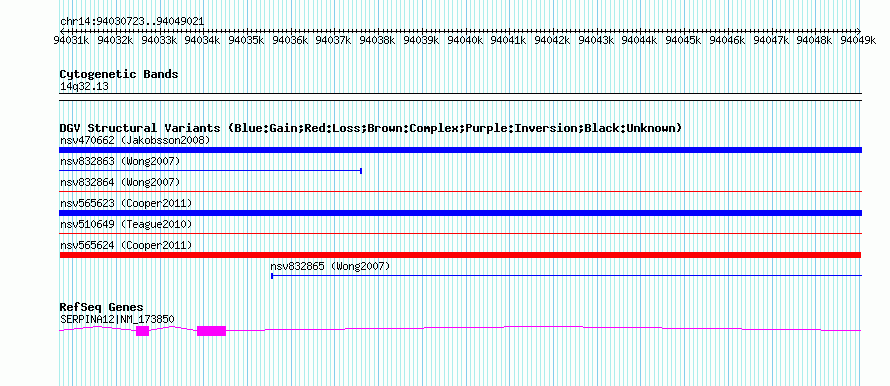
Task: Click the 14q32.13 cytogenetic band line
Action: (x=460, y=97)
